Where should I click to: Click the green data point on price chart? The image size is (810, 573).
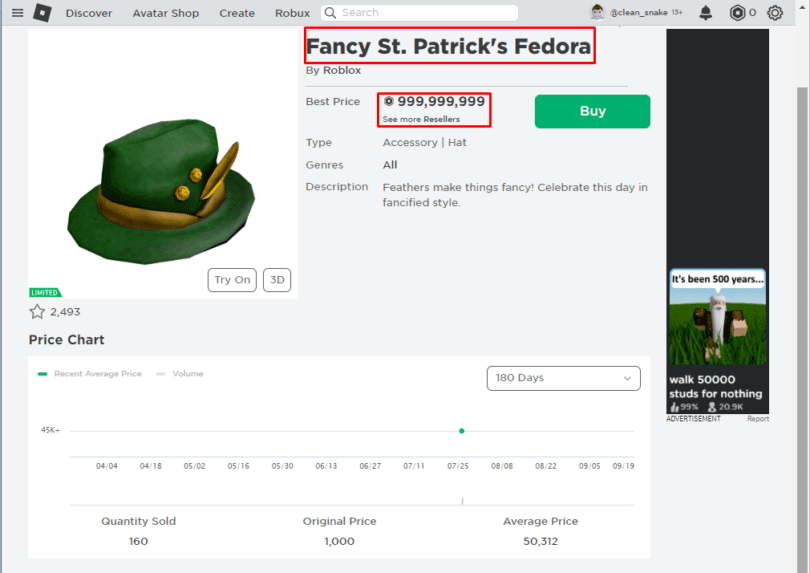click(x=461, y=431)
